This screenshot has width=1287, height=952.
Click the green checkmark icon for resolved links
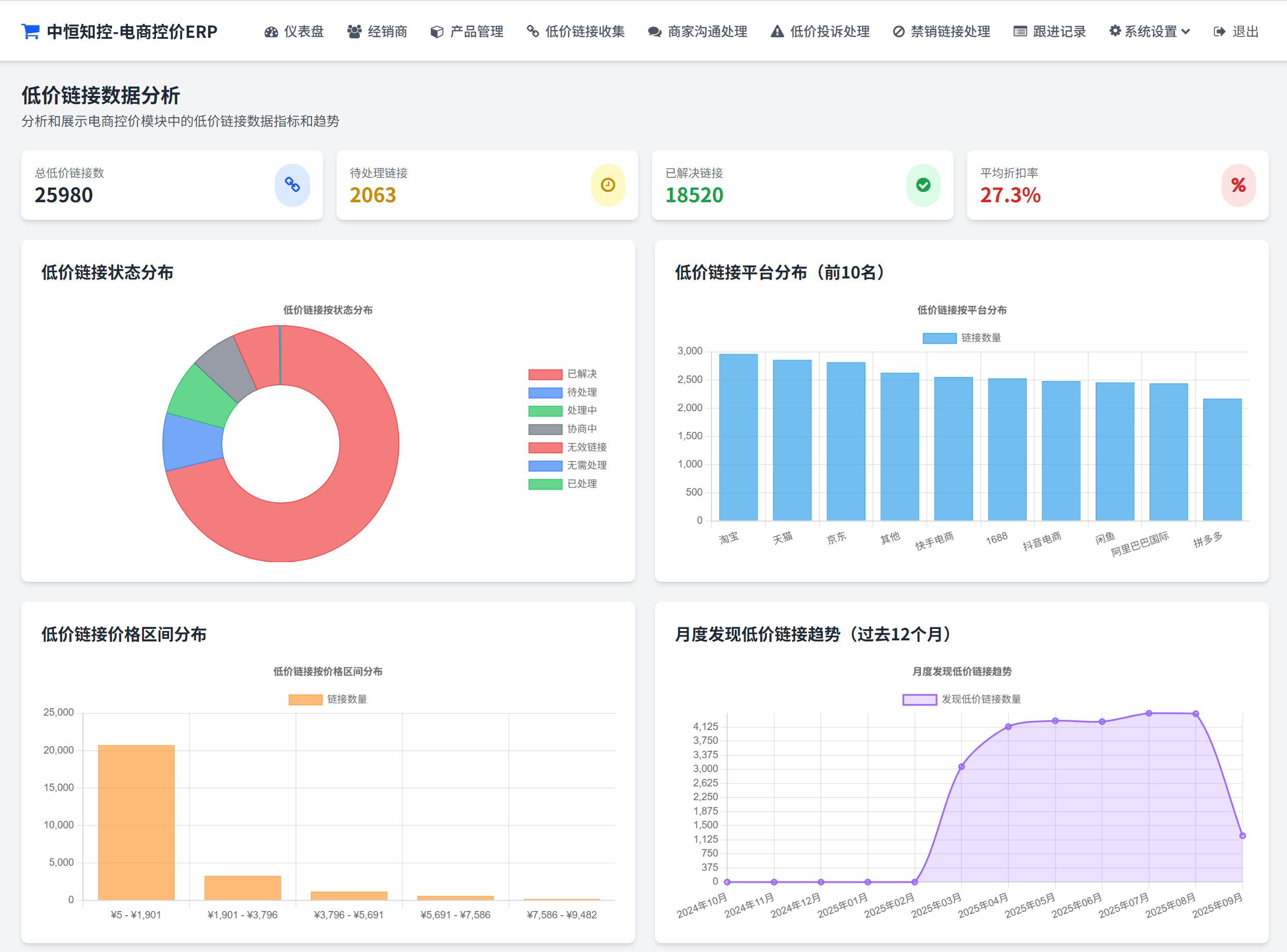pyautogui.click(x=923, y=185)
